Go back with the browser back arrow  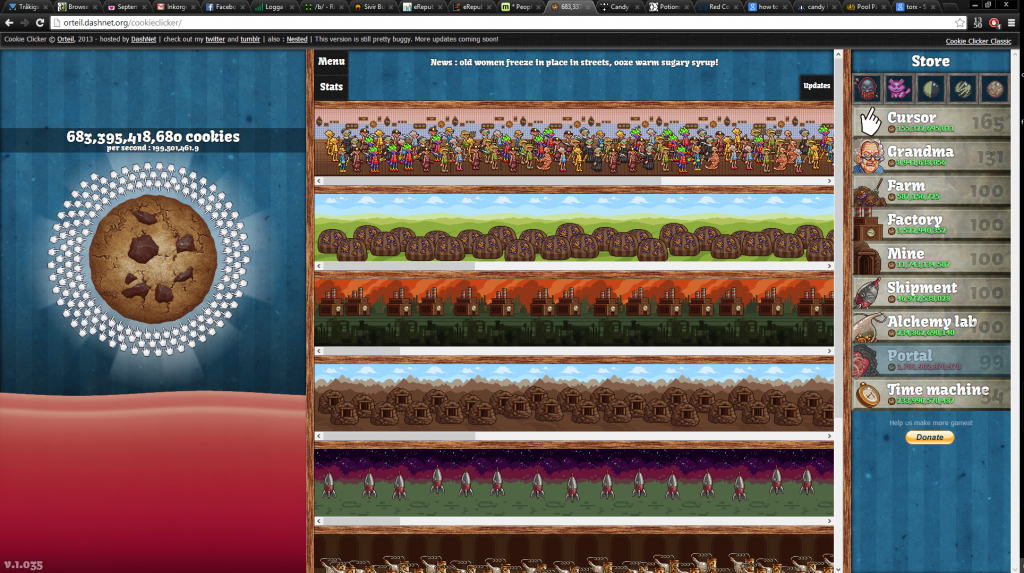tap(9, 23)
